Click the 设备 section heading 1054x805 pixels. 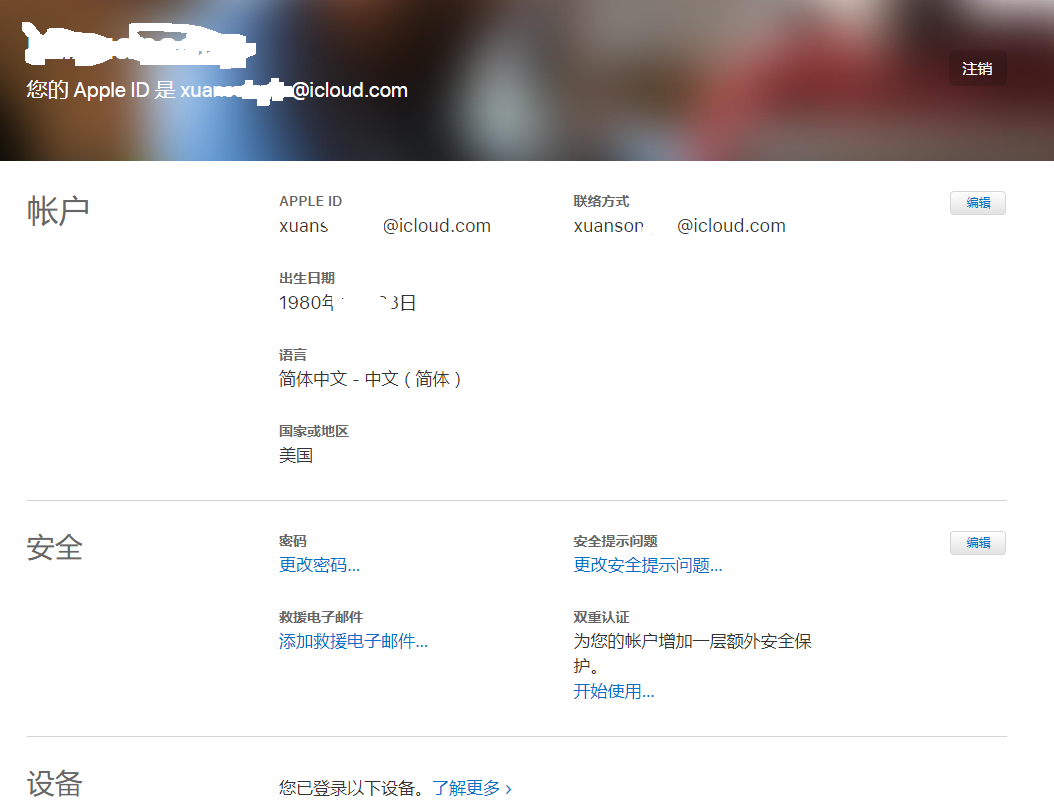tap(54, 783)
